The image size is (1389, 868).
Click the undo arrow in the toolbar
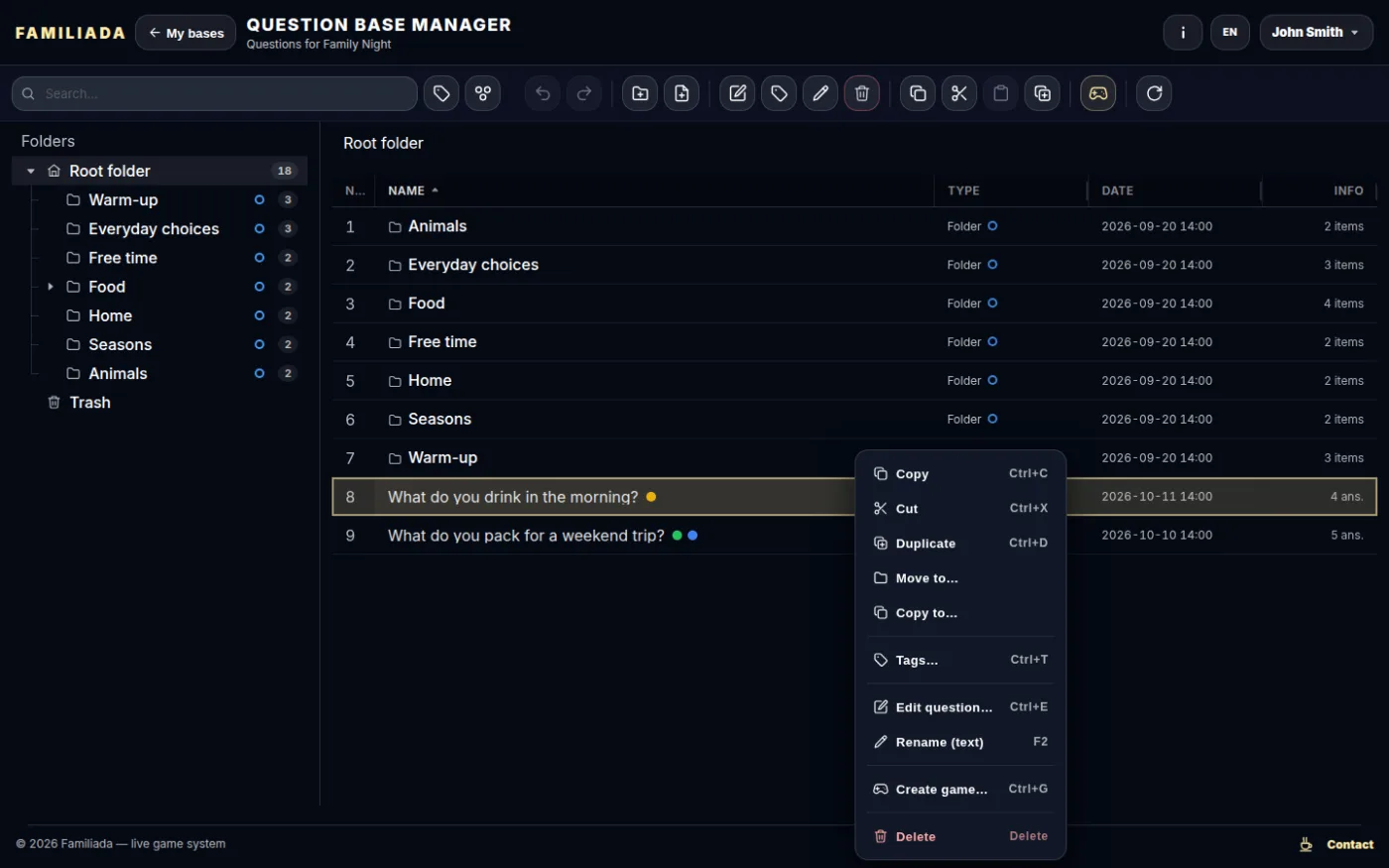tap(543, 93)
